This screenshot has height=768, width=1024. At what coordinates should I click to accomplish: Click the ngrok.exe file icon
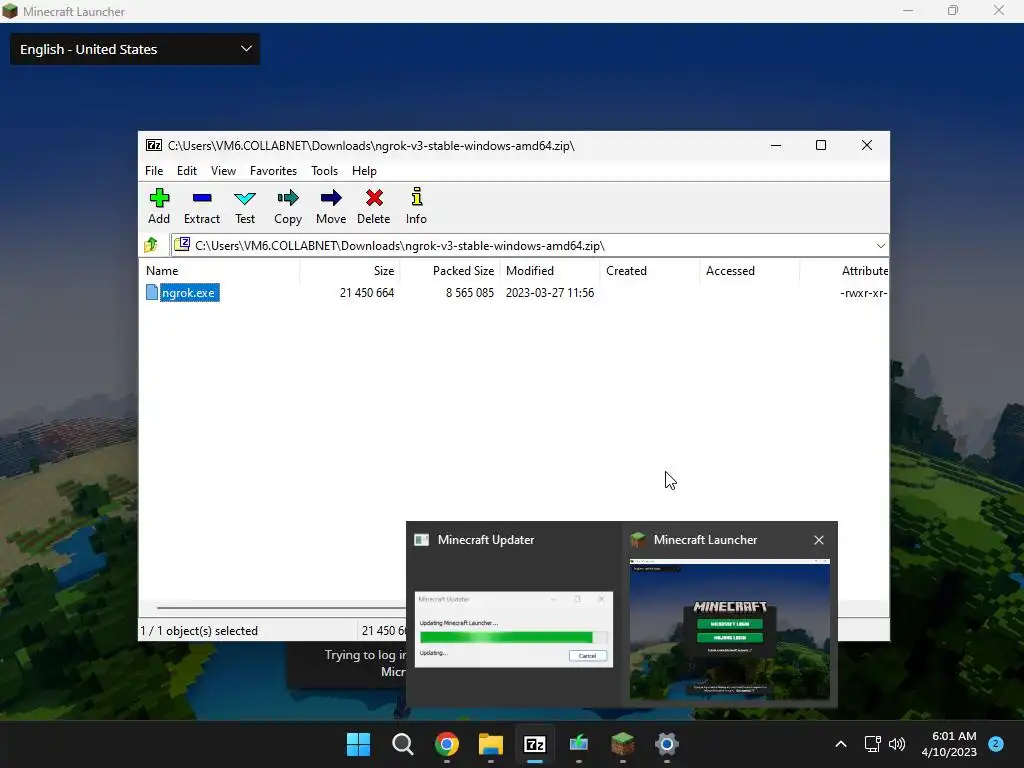(x=152, y=293)
